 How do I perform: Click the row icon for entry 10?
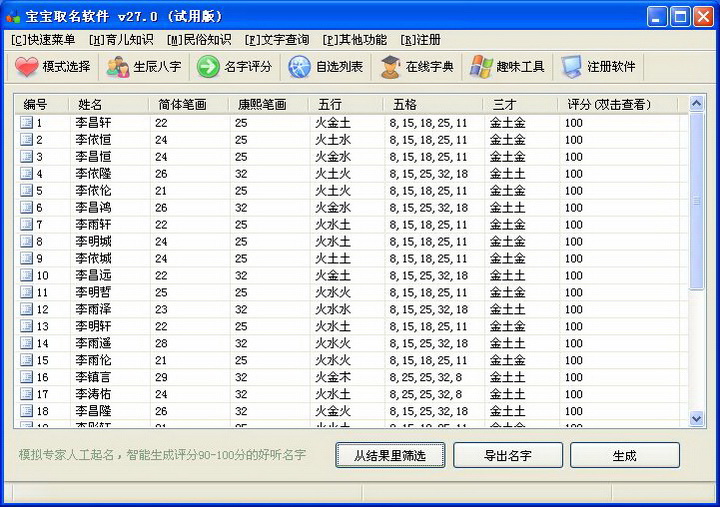(27, 276)
